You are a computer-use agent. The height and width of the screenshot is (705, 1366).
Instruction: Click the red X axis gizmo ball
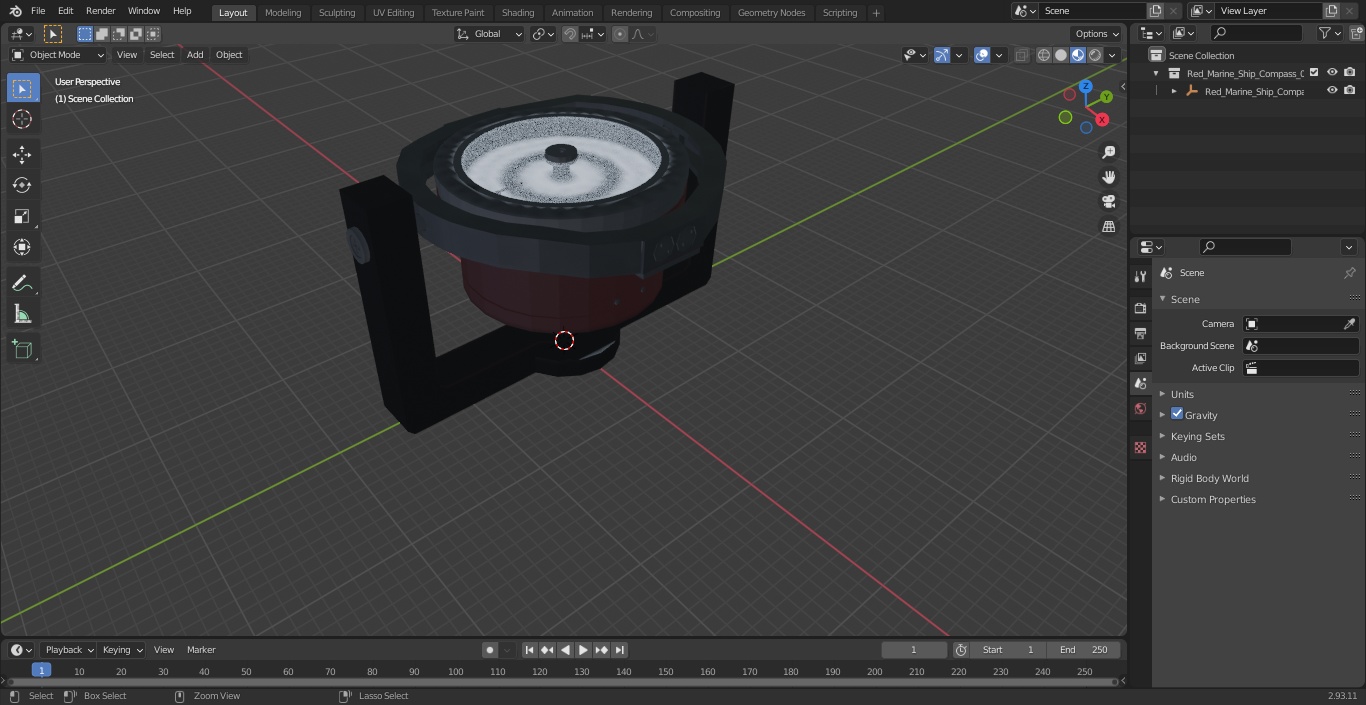[x=1102, y=119]
